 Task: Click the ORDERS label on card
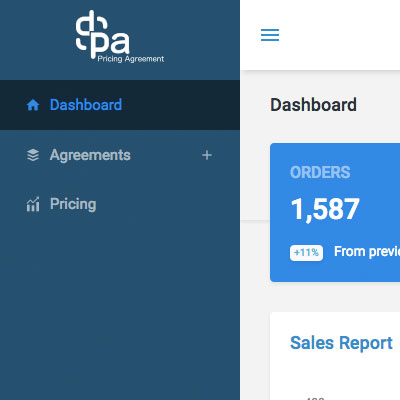[320, 172]
